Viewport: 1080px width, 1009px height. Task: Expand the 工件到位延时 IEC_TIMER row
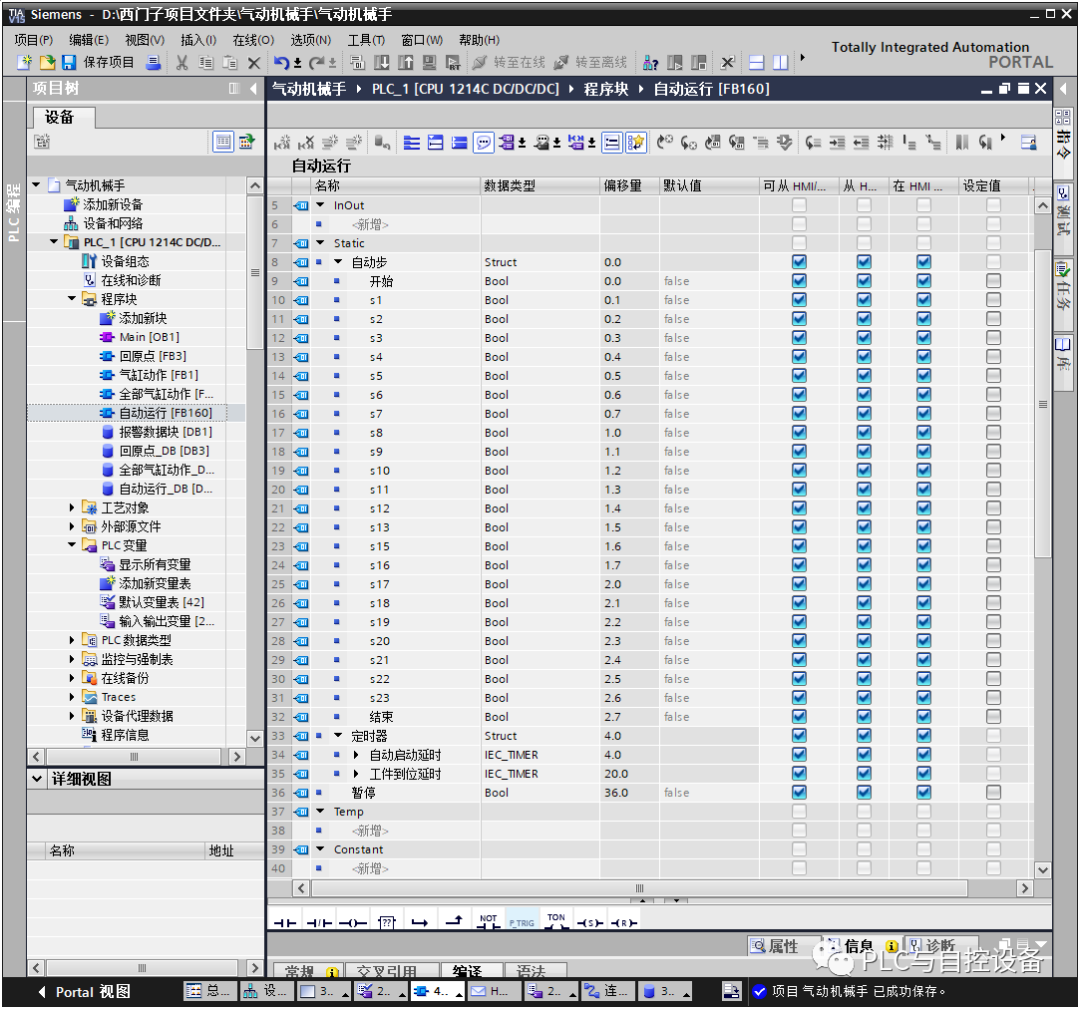(356, 773)
